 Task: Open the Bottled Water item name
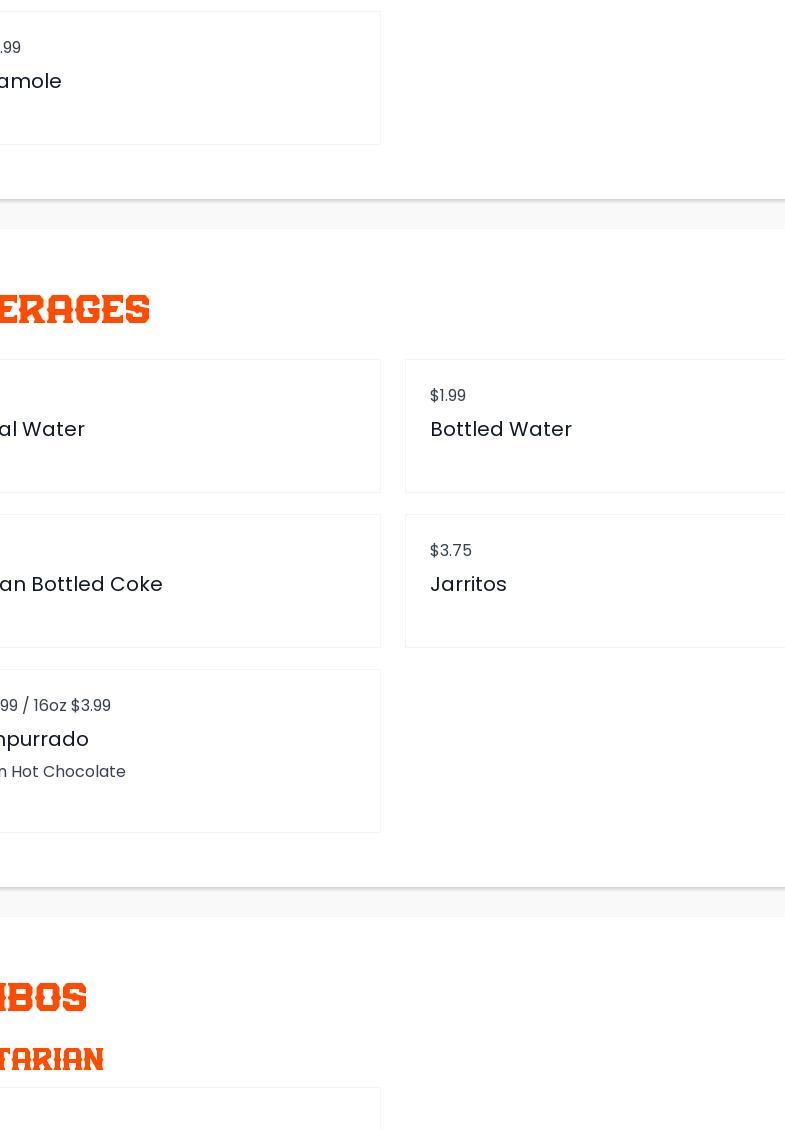pyautogui.click(x=500, y=429)
